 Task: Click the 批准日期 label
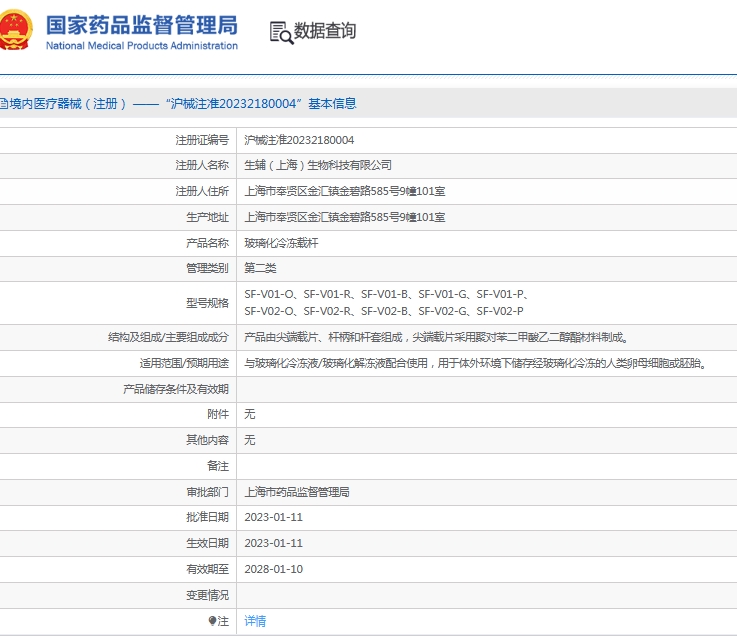point(207,517)
